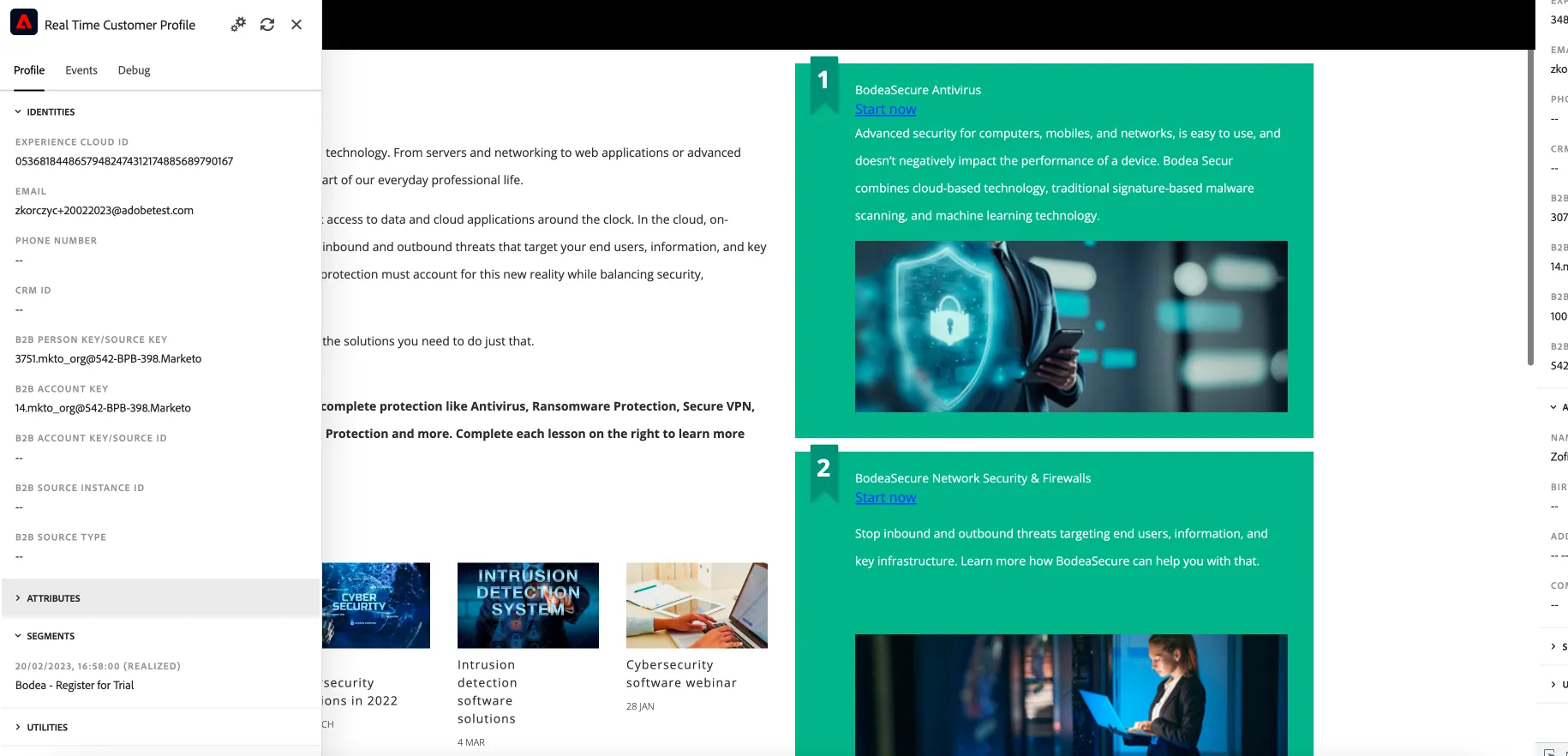Click the Phone Number field label
Image resolution: width=1568 pixels, height=756 pixels.
pyautogui.click(x=56, y=241)
